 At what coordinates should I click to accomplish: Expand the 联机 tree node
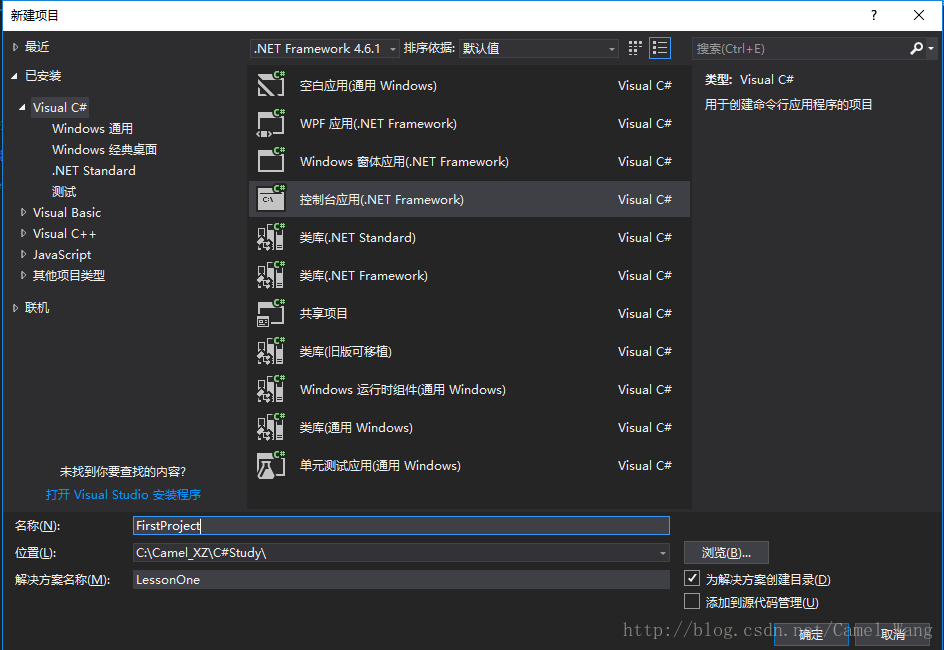16,308
